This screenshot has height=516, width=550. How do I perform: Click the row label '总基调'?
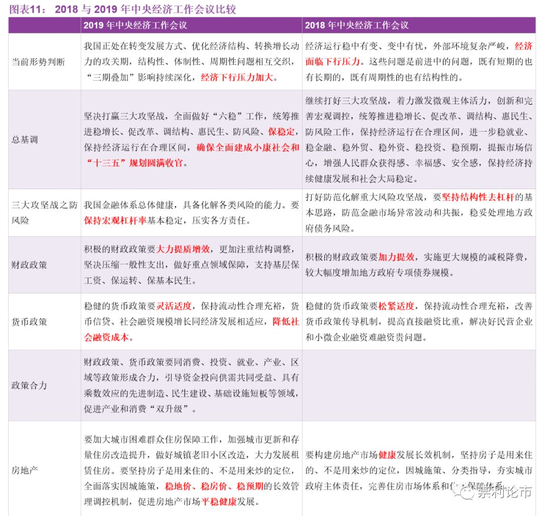click(x=25, y=139)
